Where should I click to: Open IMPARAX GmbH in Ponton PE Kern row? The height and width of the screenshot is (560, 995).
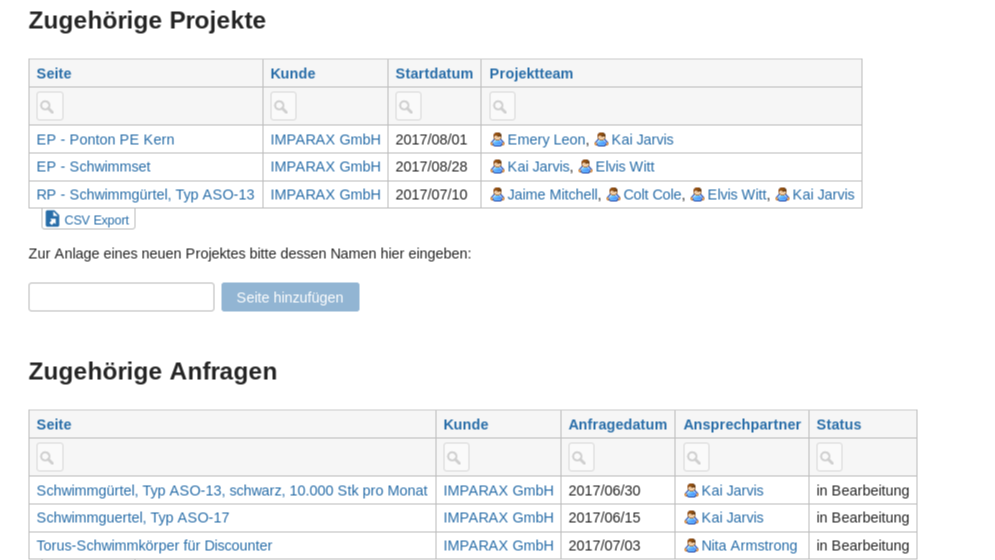point(326,140)
